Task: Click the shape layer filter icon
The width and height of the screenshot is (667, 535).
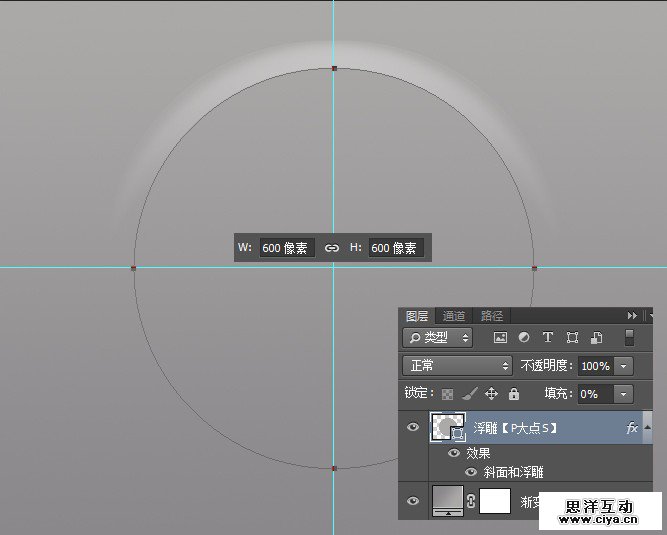Action: tap(572, 338)
